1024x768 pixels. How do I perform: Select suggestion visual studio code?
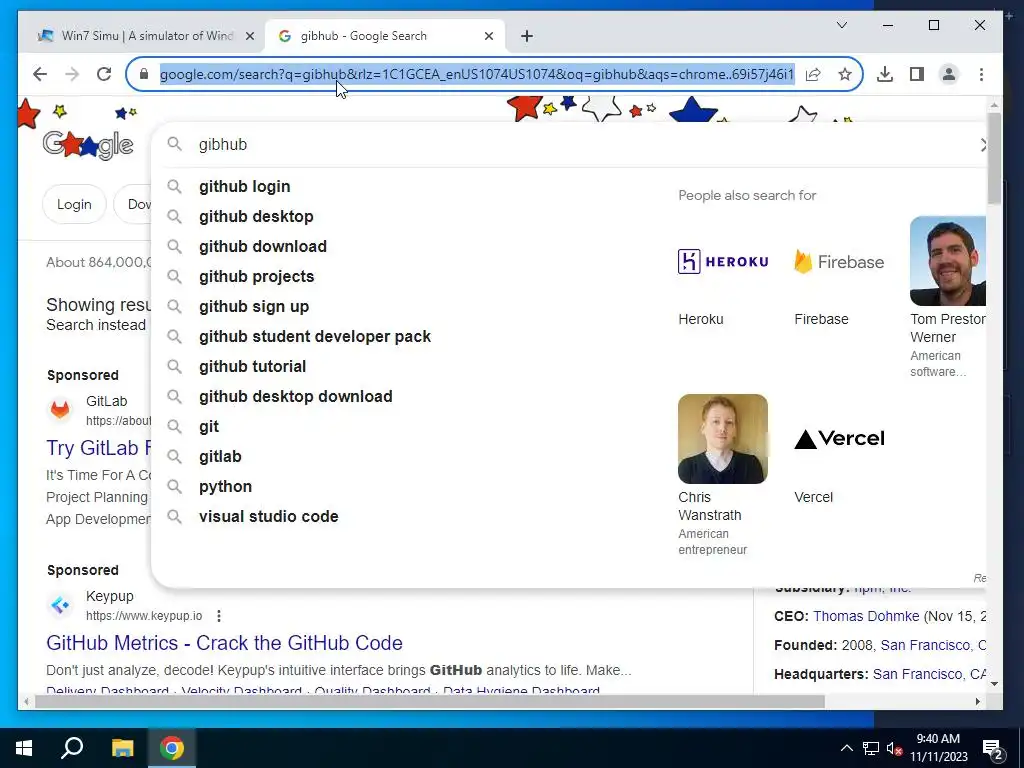coord(268,517)
